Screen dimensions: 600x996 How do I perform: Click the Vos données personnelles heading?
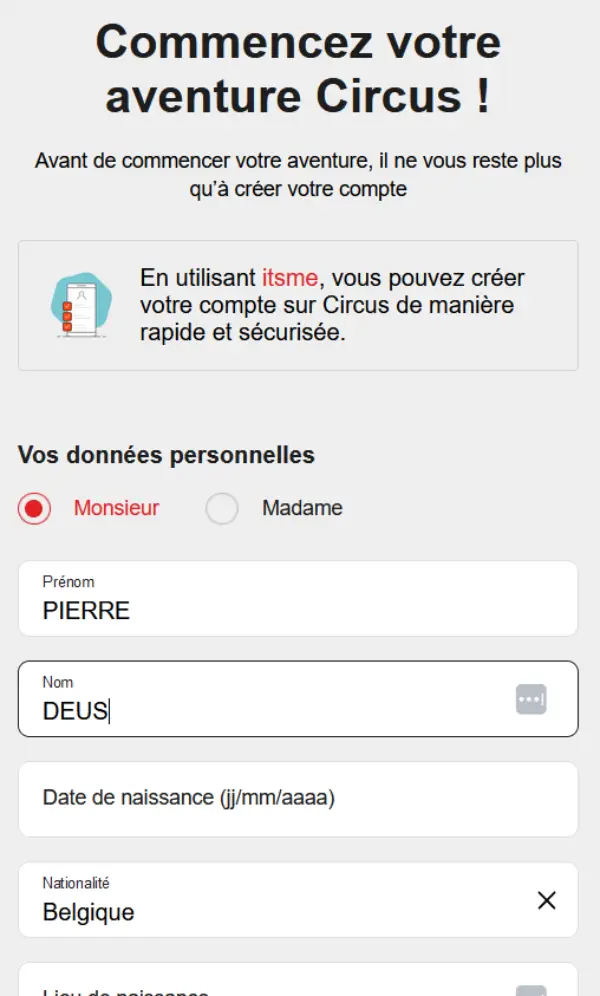point(165,455)
